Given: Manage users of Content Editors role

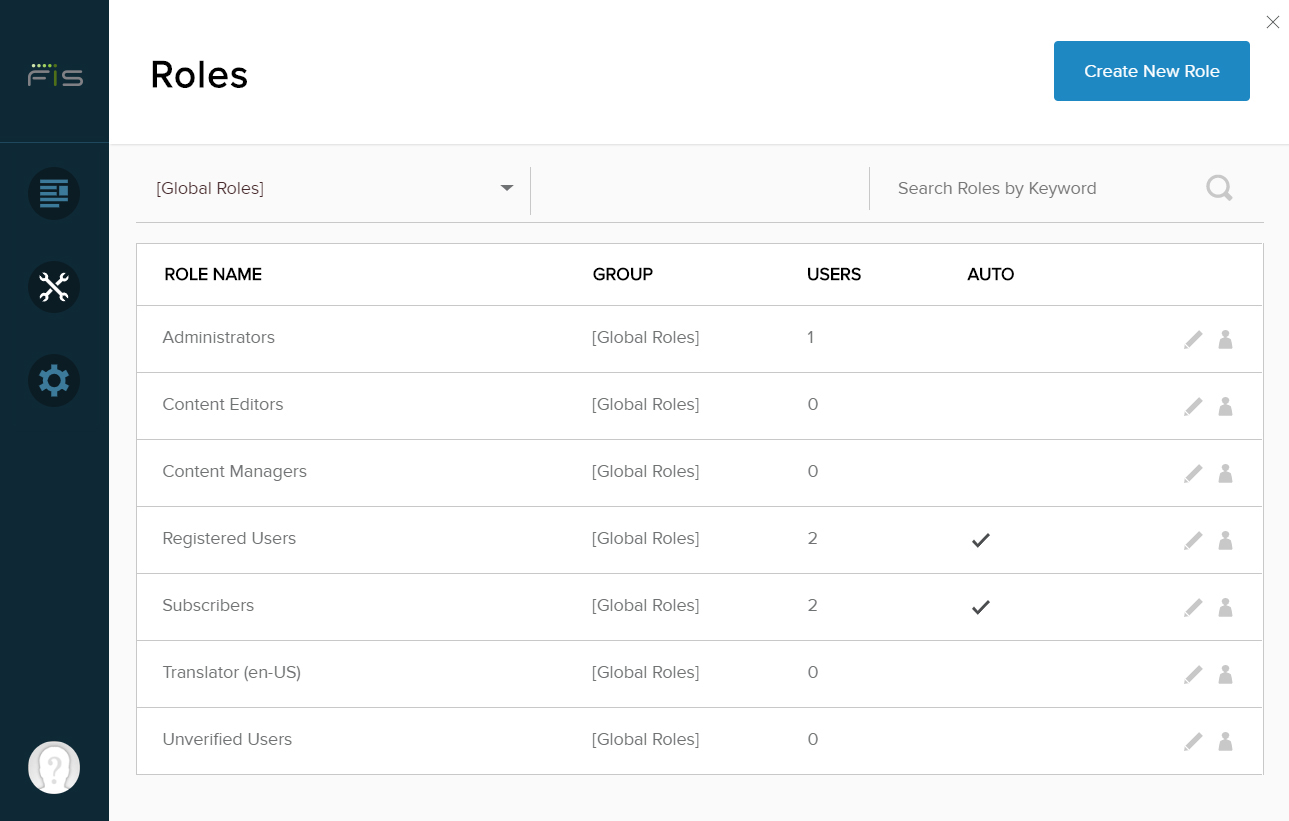Looking at the screenshot, I should [x=1225, y=407].
